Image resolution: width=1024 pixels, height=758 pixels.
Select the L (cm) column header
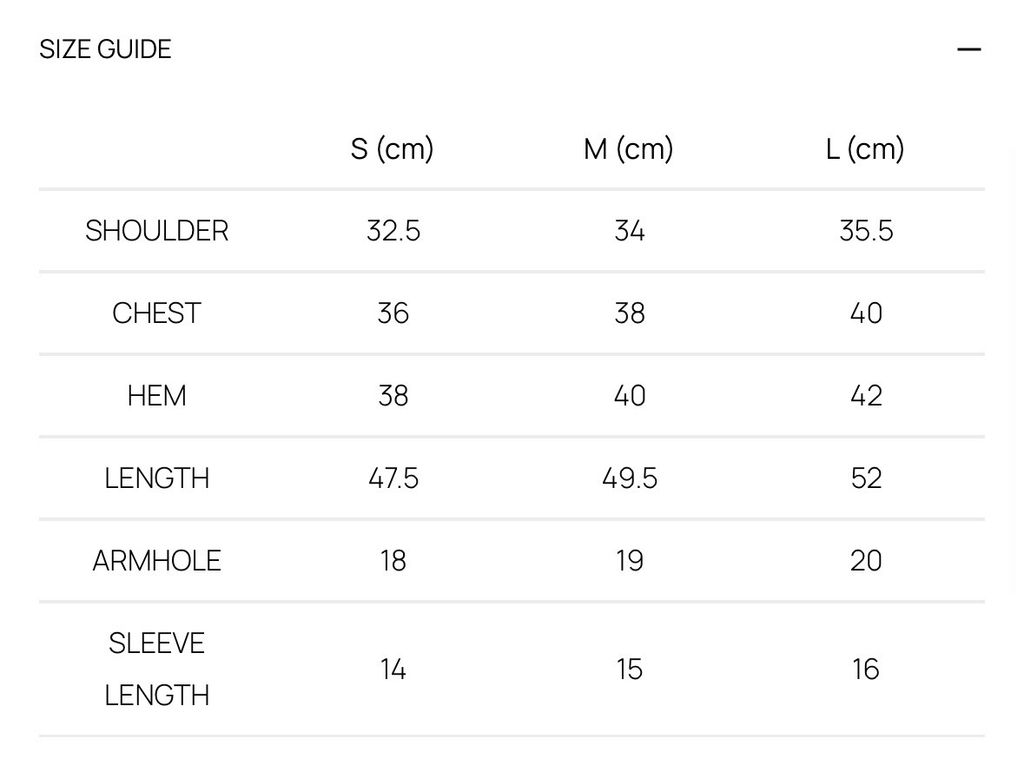(865, 149)
